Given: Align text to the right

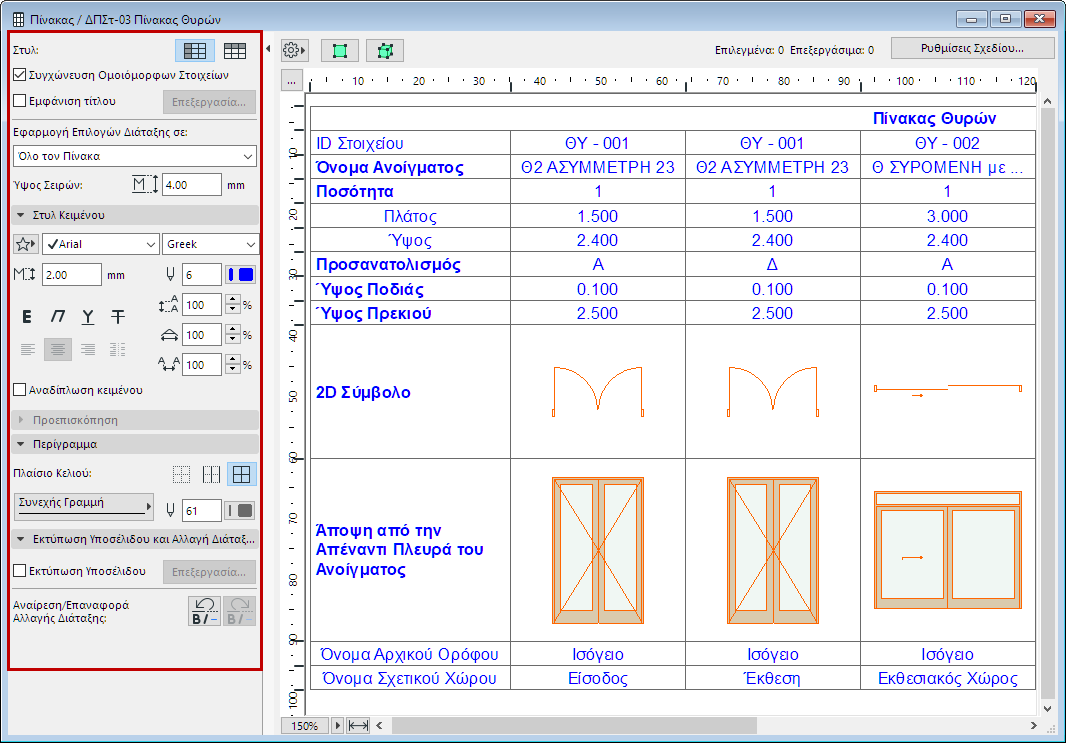Looking at the screenshot, I should tap(88, 349).
